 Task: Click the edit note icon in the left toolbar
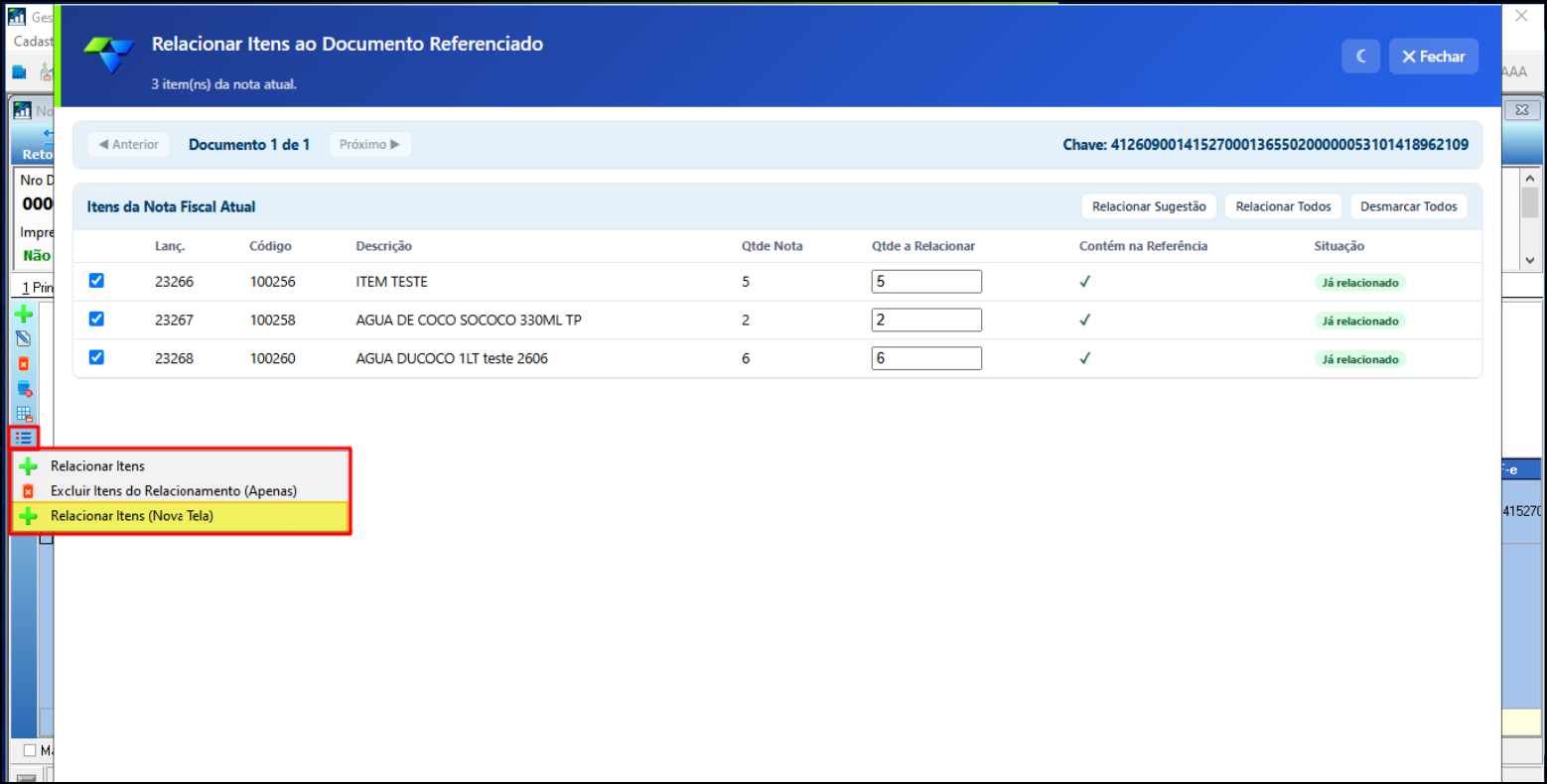(24, 338)
